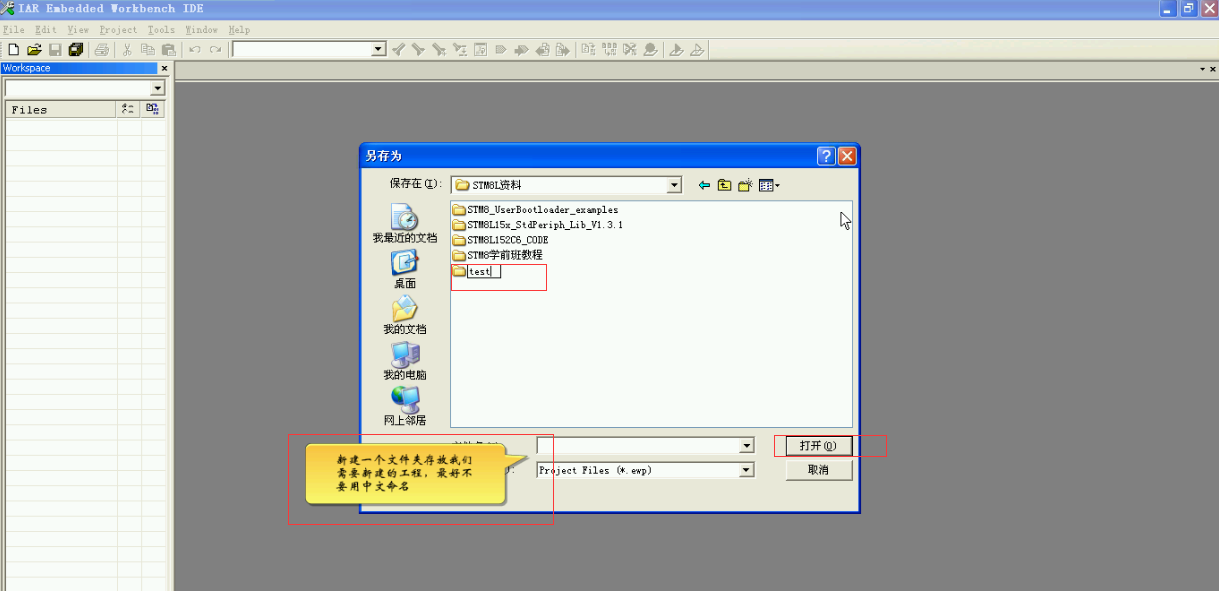
Task: Click the Help question mark in the dialog title bar
Action: 826,156
